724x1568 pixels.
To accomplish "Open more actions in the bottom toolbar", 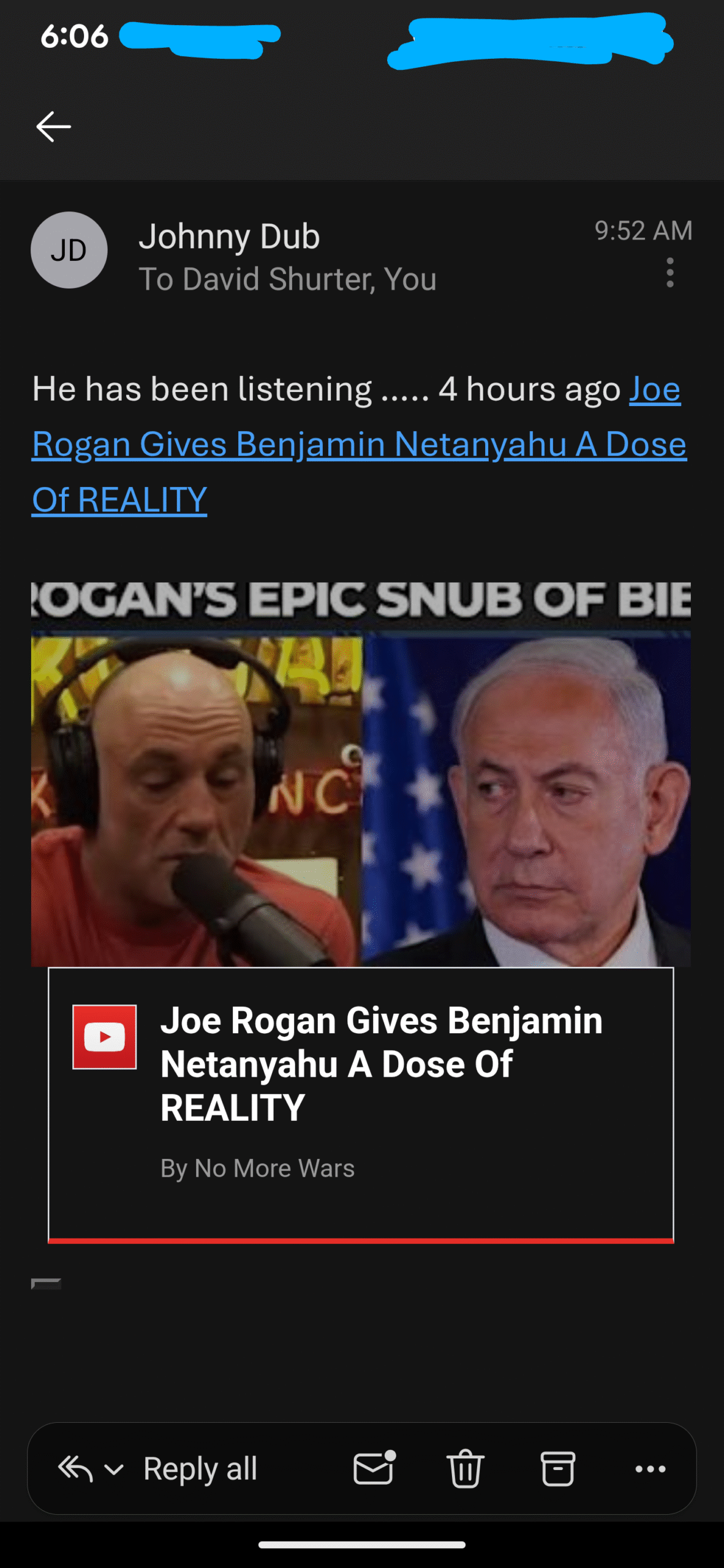I will click(x=650, y=1469).
